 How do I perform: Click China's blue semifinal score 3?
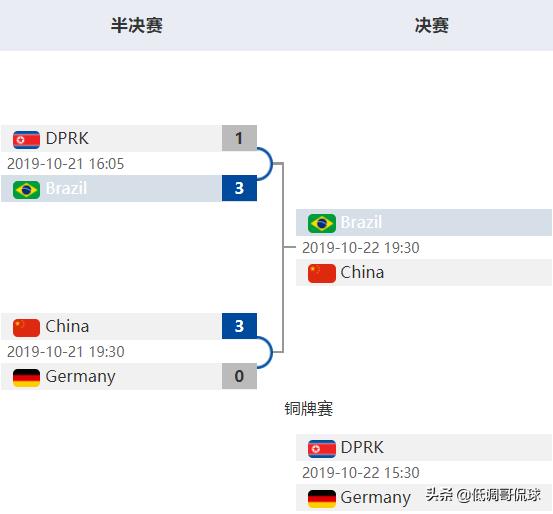click(239, 326)
